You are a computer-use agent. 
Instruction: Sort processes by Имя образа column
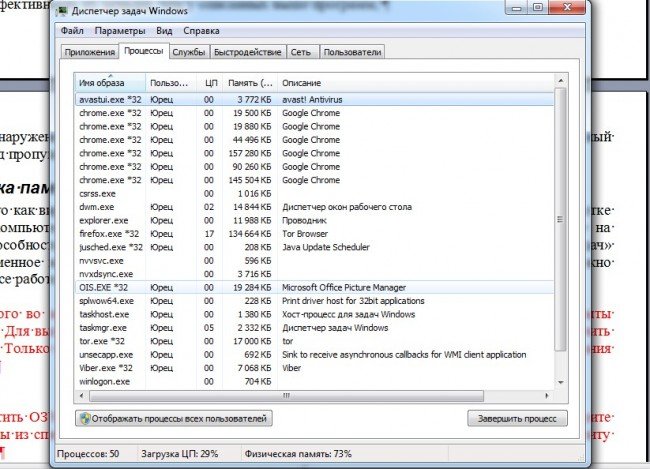tap(110, 82)
